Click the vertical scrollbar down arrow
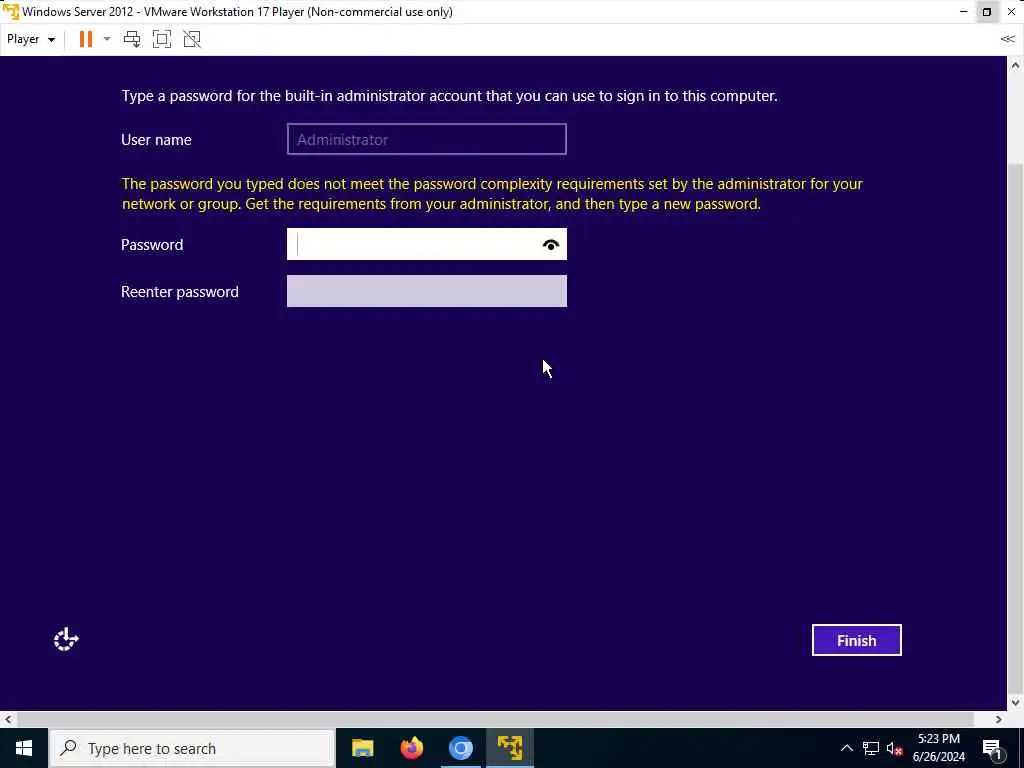This screenshot has width=1024, height=768. [x=1016, y=703]
